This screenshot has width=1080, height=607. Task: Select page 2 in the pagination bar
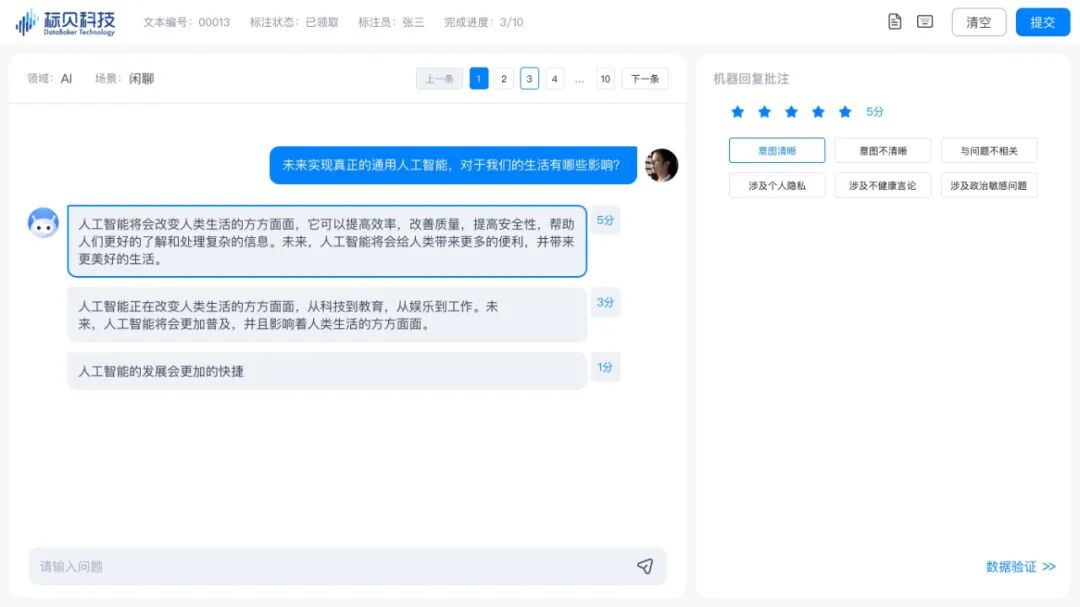tap(503, 78)
